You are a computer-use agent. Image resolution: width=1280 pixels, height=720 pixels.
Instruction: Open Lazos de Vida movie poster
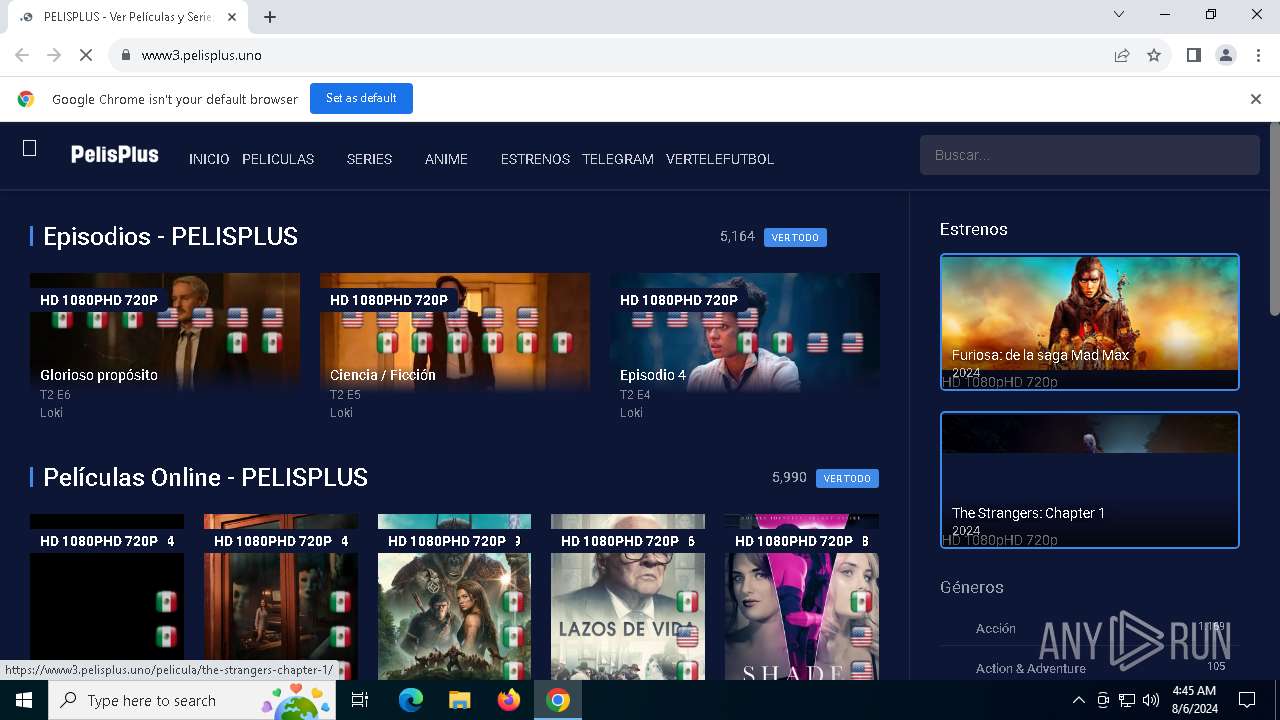coord(628,597)
